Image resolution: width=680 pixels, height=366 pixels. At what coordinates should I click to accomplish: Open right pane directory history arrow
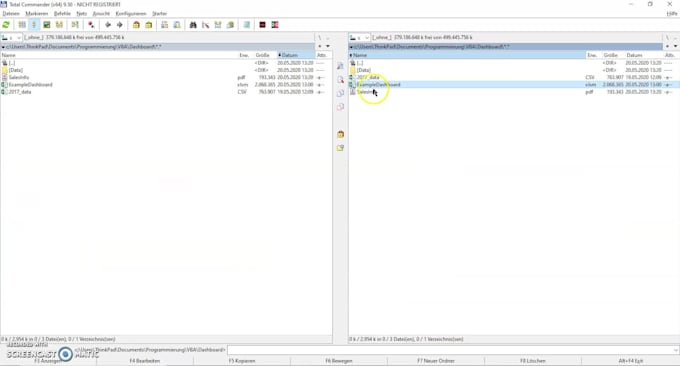pyautogui.click(x=676, y=46)
